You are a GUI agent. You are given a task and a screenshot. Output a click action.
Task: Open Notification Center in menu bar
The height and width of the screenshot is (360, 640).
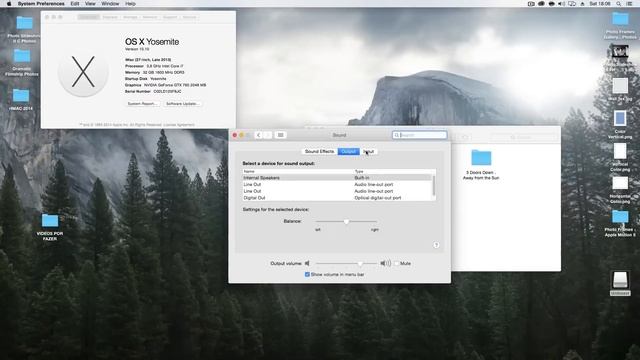tap(629, 4)
